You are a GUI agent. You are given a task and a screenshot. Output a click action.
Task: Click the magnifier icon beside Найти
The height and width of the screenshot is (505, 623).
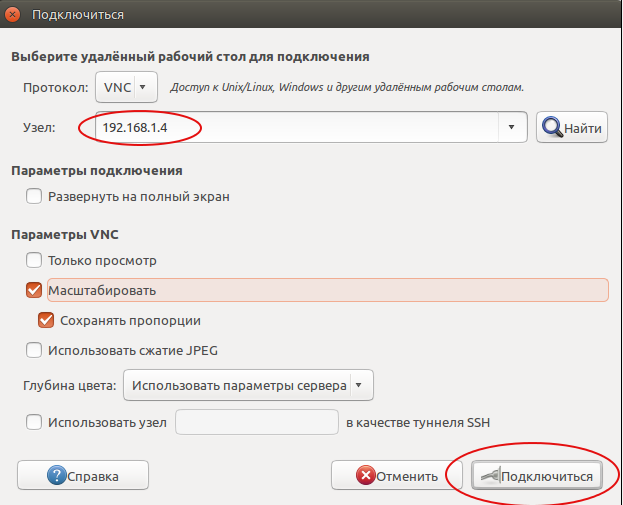tap(552, 128)
